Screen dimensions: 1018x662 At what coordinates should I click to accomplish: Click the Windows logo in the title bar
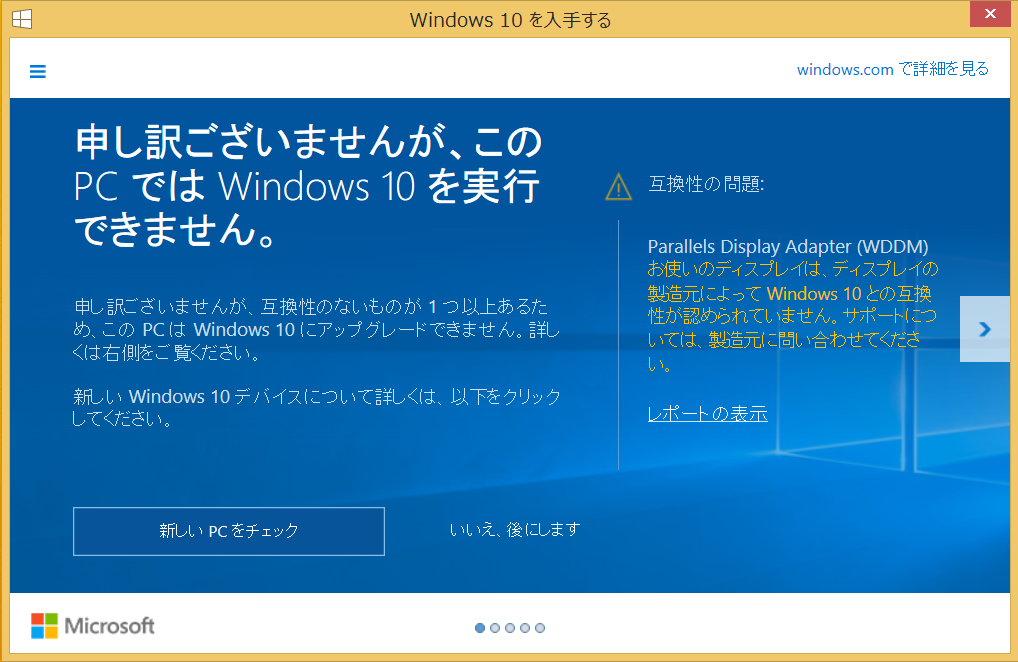22,18
